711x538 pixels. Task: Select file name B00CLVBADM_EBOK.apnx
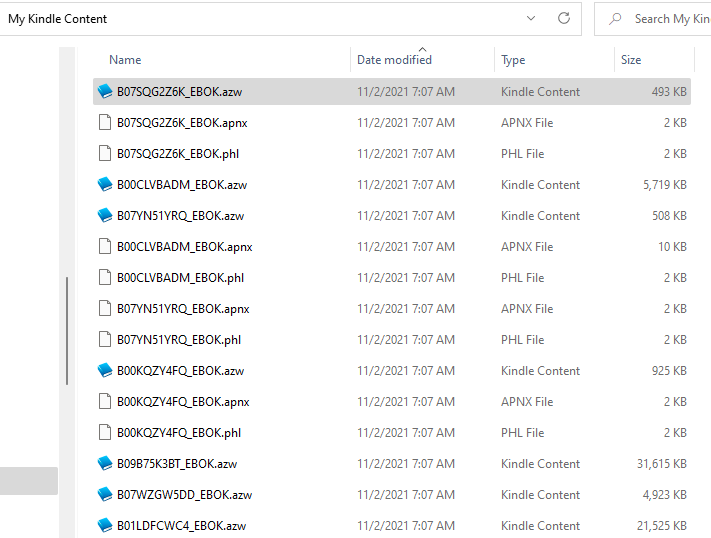coord(185,247)
